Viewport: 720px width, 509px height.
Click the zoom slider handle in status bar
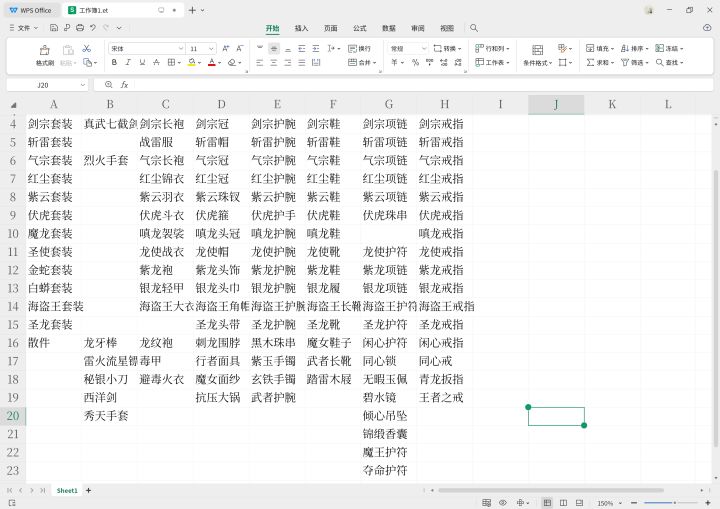(675, 503)
